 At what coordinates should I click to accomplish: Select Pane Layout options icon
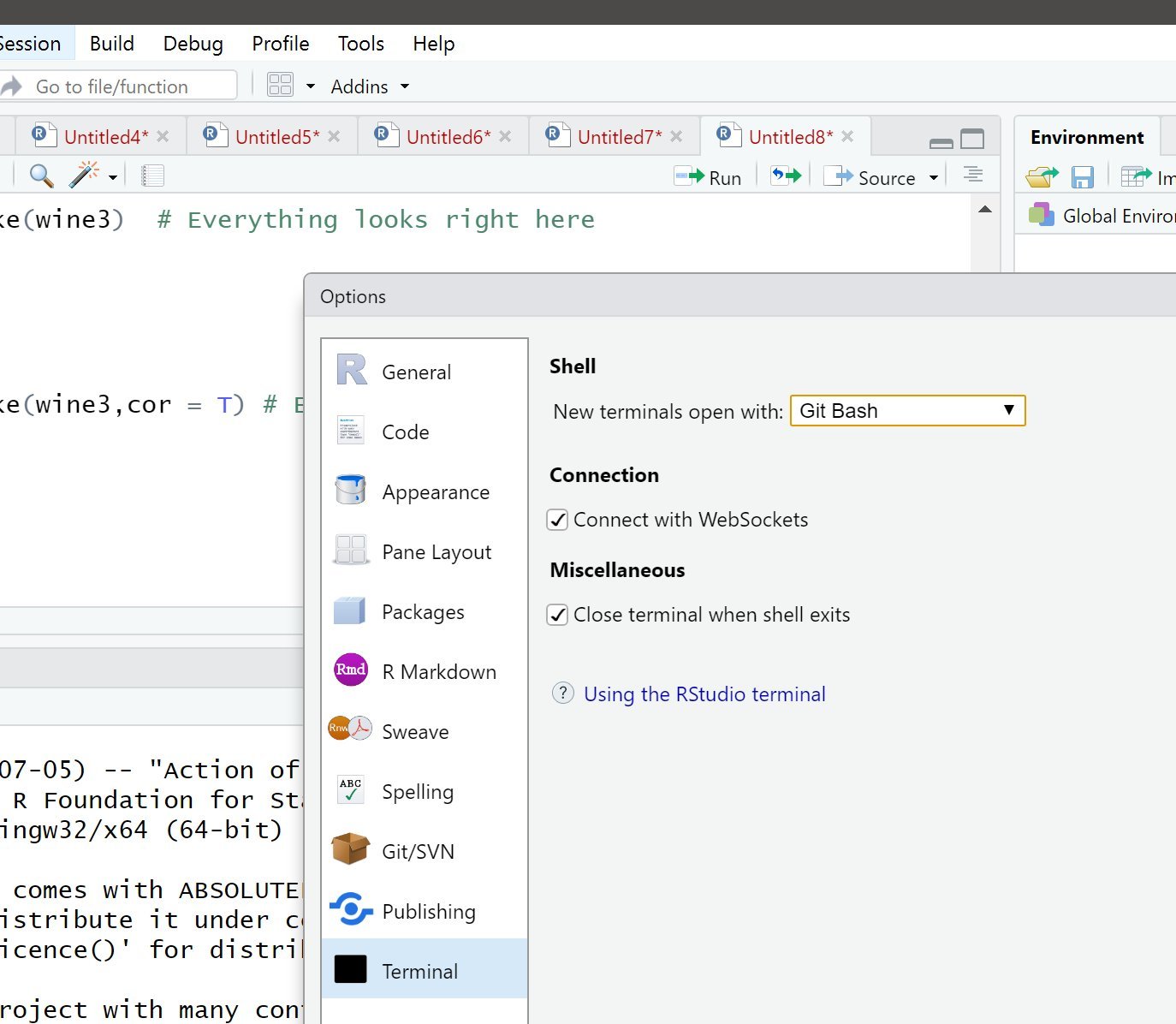pos(351,551)
